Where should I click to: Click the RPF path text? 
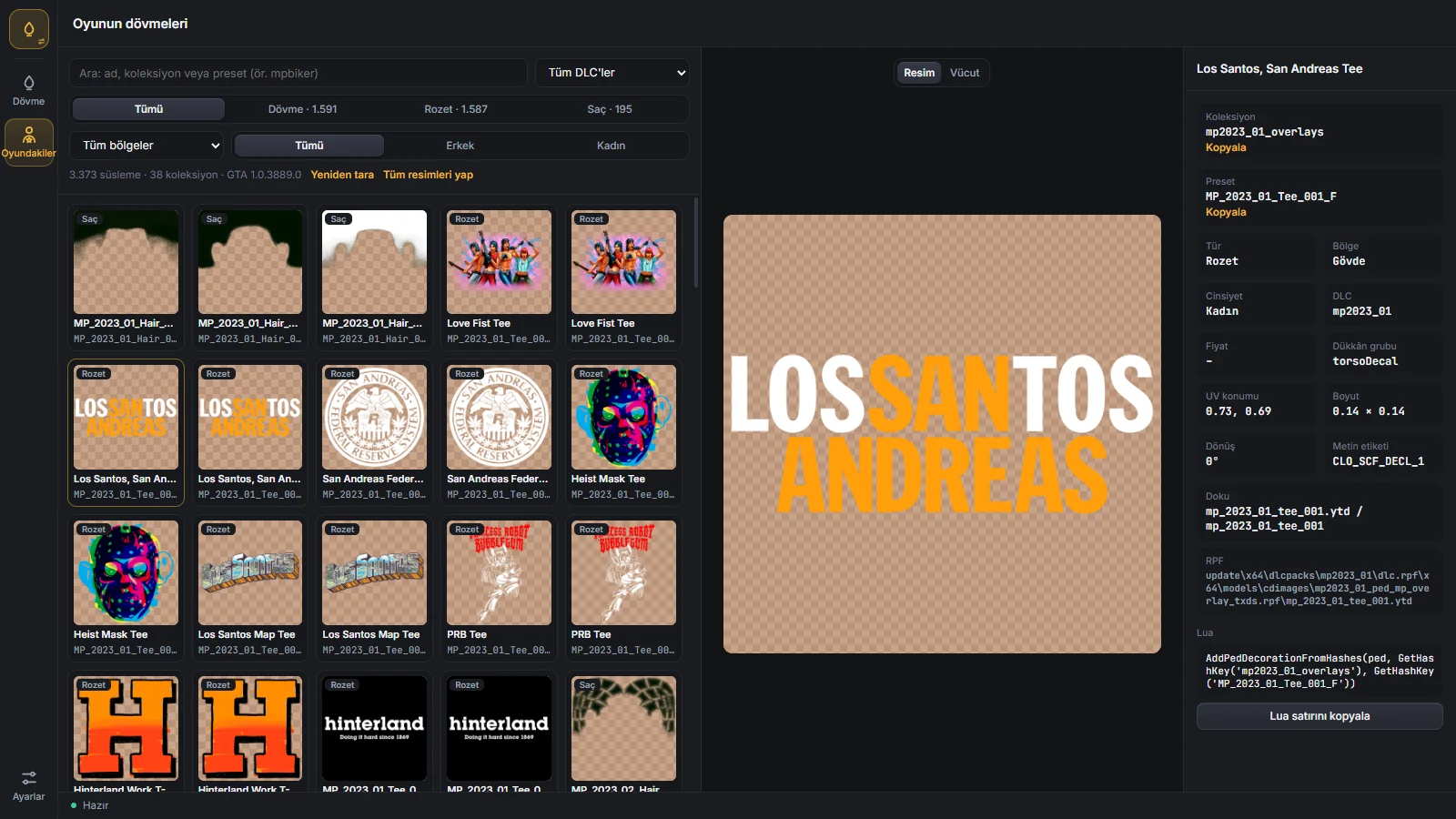tap(1318, 588)
